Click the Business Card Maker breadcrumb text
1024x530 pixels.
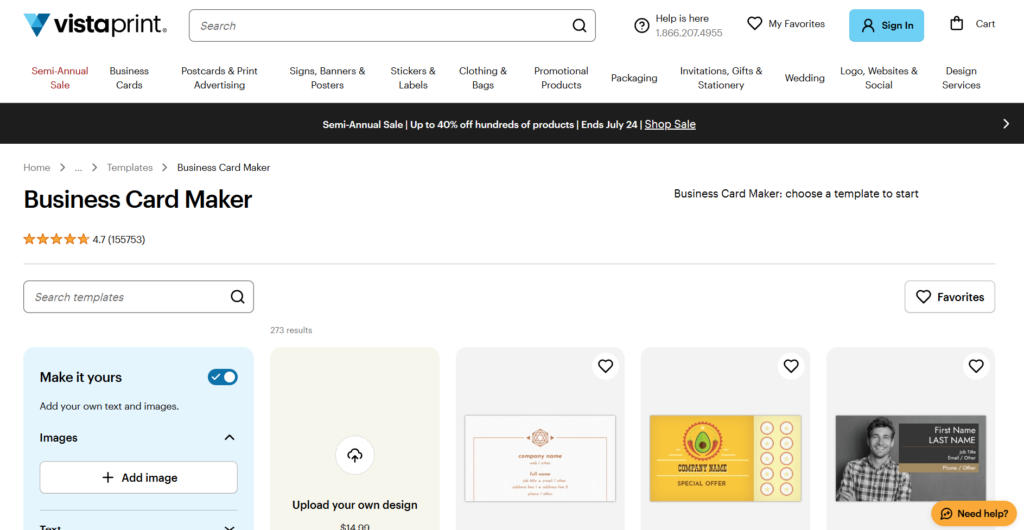pyautogui.click(x=223, y=168)
